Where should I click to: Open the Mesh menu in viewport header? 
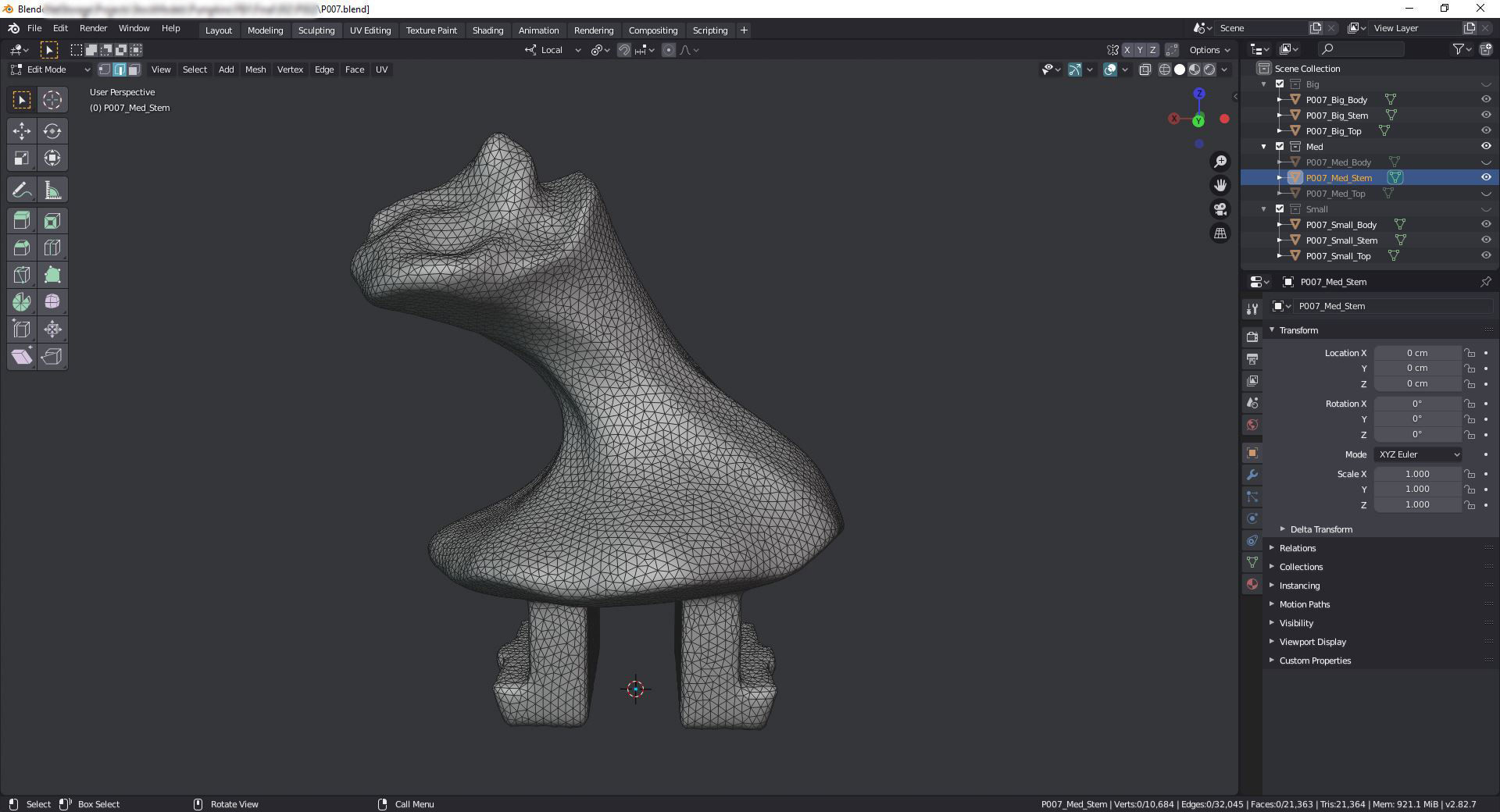click(x=255, y=69)
